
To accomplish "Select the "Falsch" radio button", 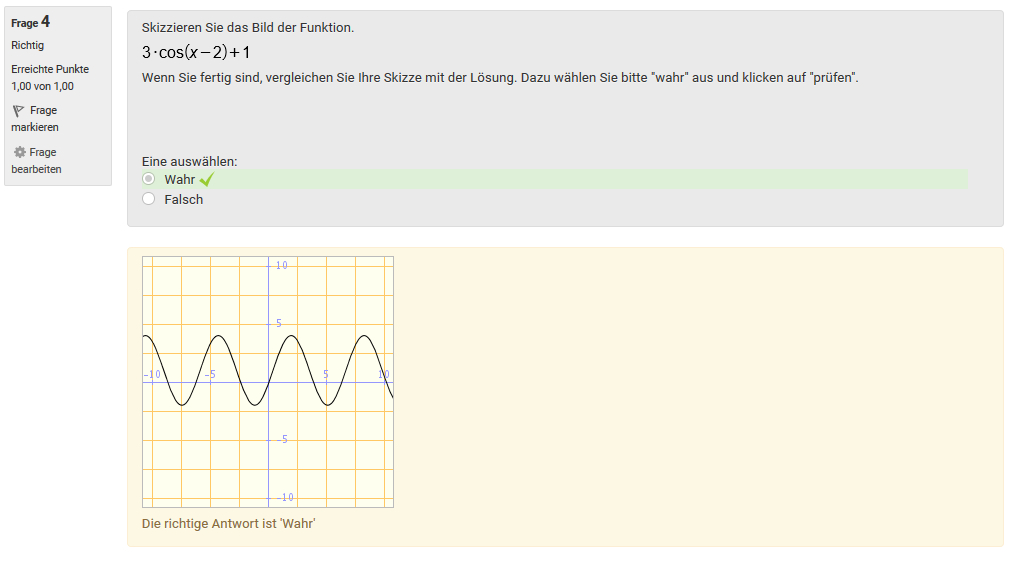I will (149, 199).
